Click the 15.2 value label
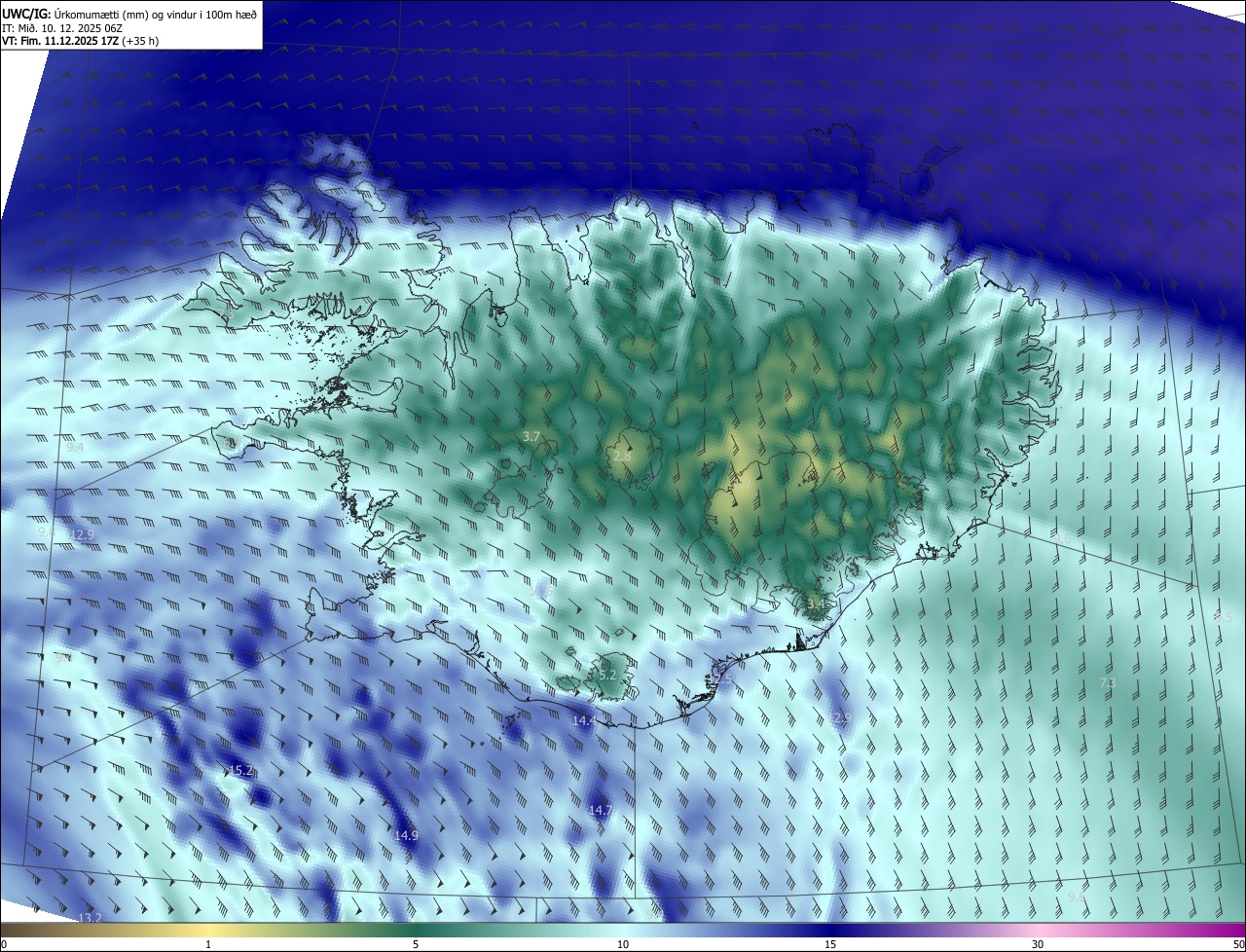This screenshot has height=952, width=1246. pyautogui.click(x=240, y=771)
